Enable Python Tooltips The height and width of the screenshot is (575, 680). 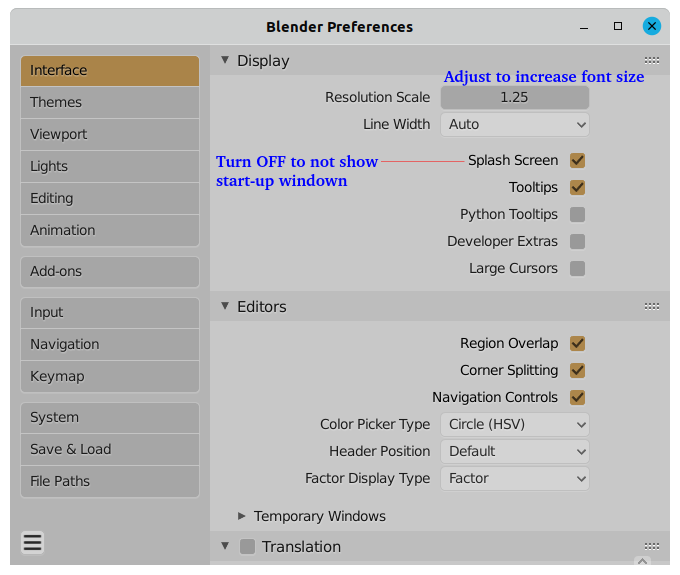click(577, 214)
